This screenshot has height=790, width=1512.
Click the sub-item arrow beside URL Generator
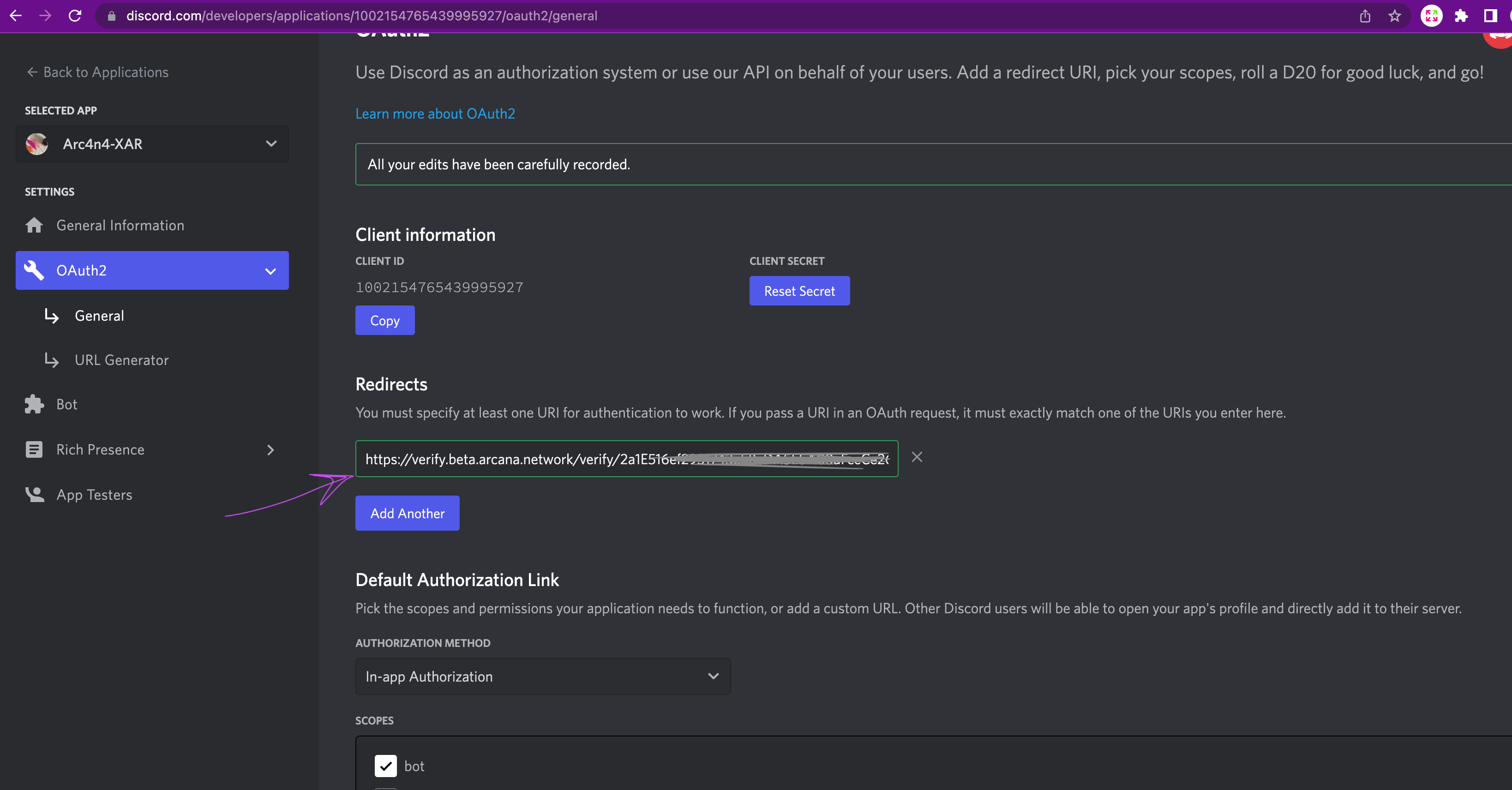point(52,360)
